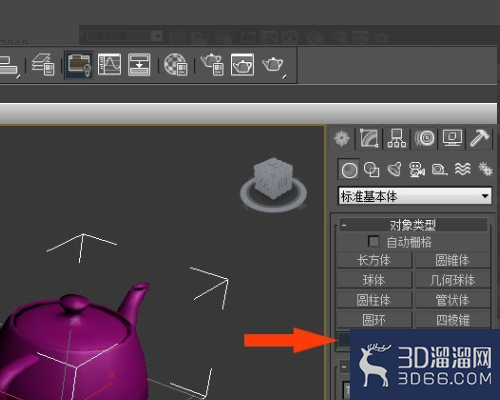
Task: Select the Space Warps wave icon
Action: [x=463, y=170]
